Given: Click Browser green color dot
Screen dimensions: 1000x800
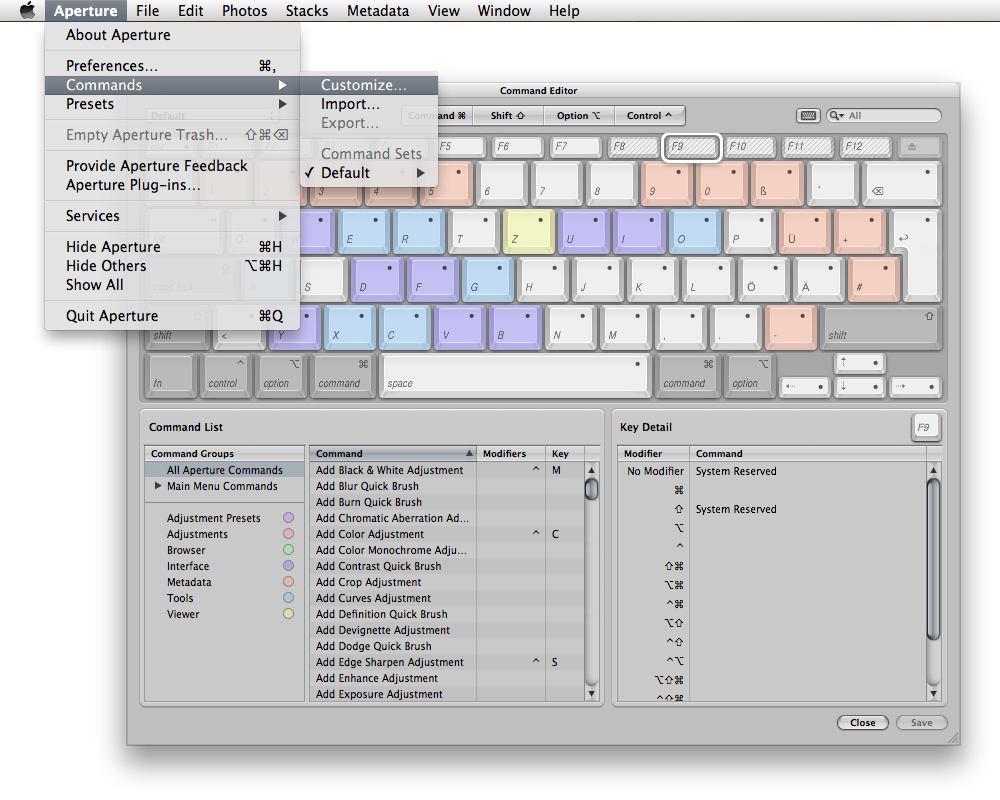Looking at the screenshot, I should 288,550.
